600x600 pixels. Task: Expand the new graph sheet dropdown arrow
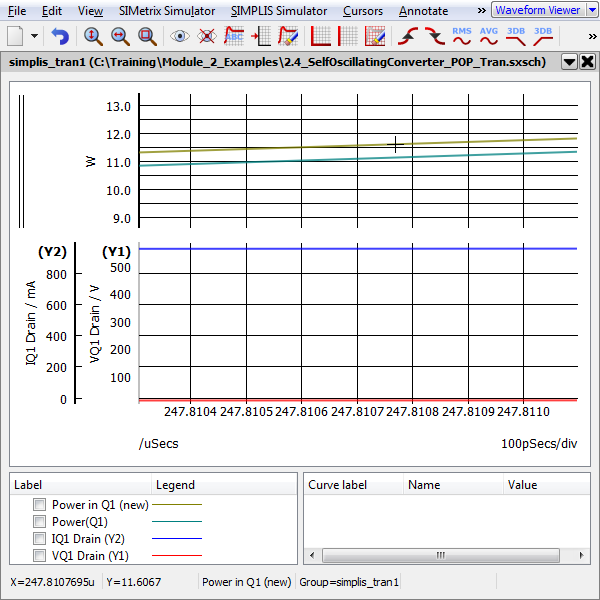35,36
